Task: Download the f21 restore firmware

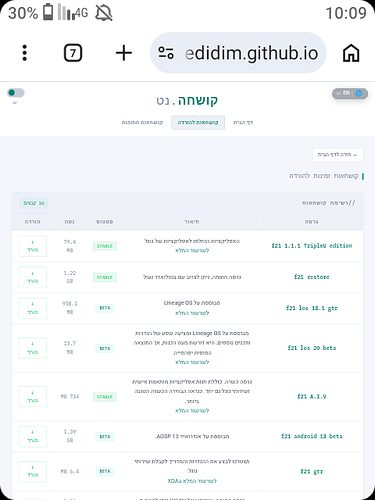Action: point(32,277)
